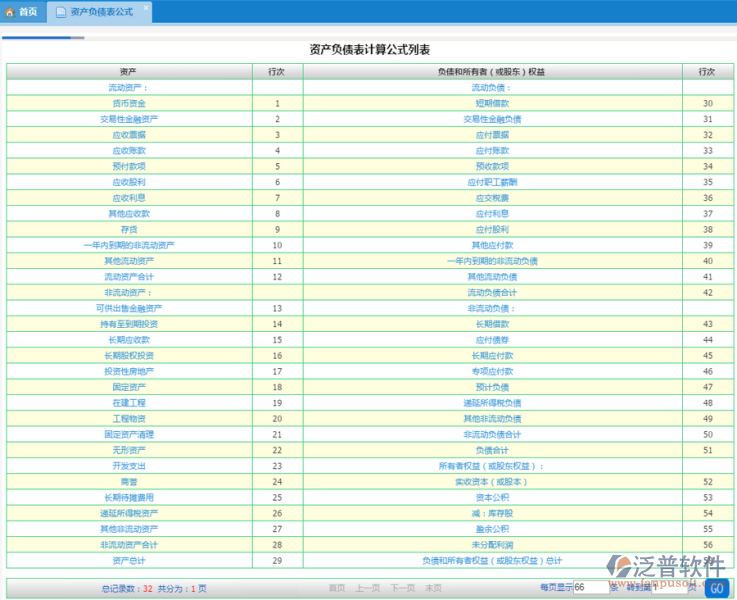Close the 资产负债表公式 tab
Image resolution: width=737 pixels, height=600 pixels.
point(146,8)
